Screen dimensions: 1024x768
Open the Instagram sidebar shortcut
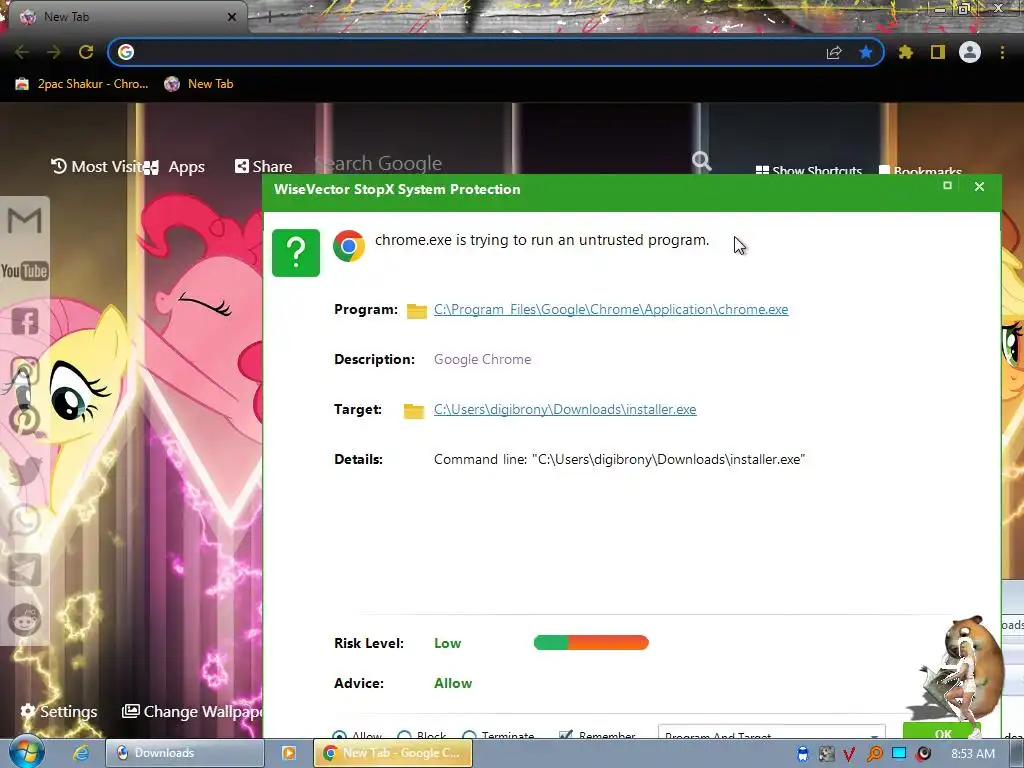tap(25, 371)
